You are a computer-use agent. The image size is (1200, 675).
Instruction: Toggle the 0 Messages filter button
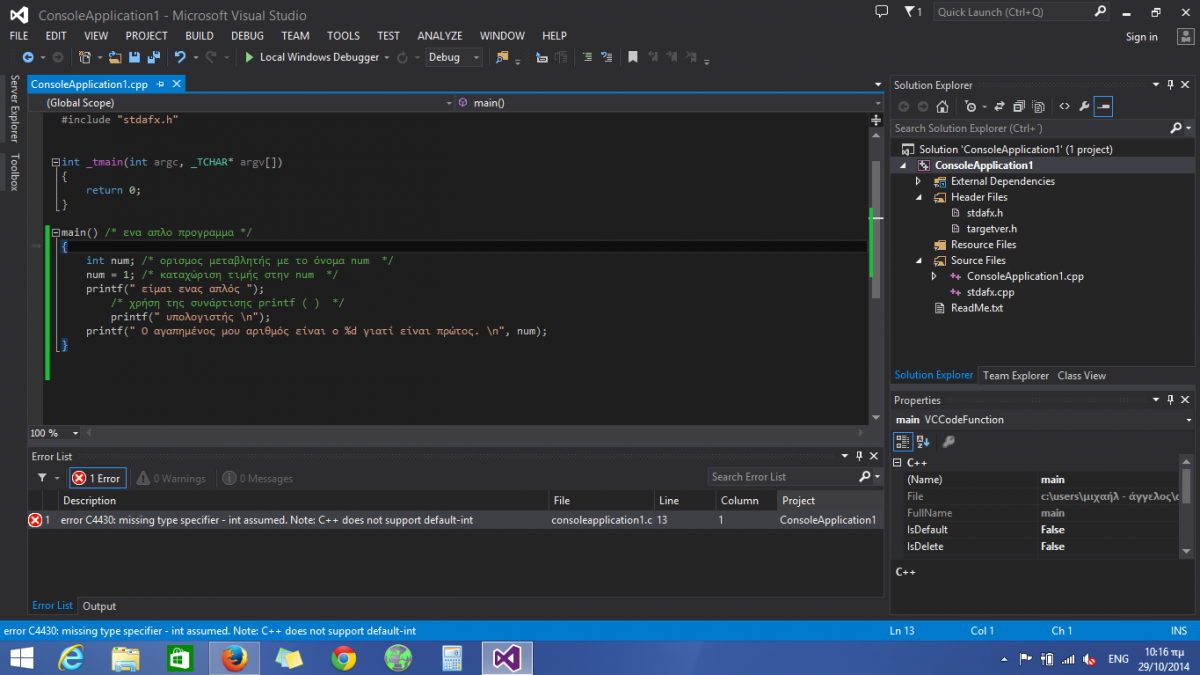(257, 478)
